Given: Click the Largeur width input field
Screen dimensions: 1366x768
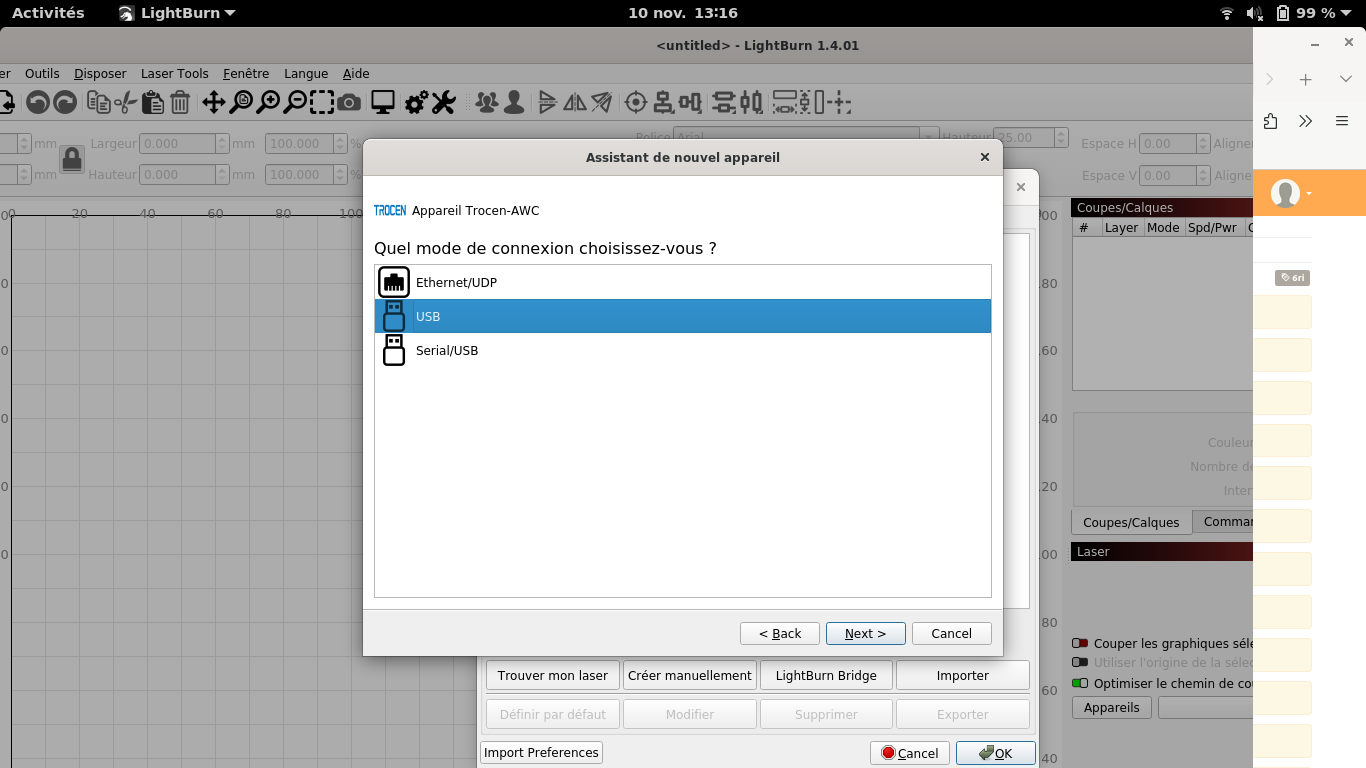Looking at the screenshot, I should [x=177, y=144].
